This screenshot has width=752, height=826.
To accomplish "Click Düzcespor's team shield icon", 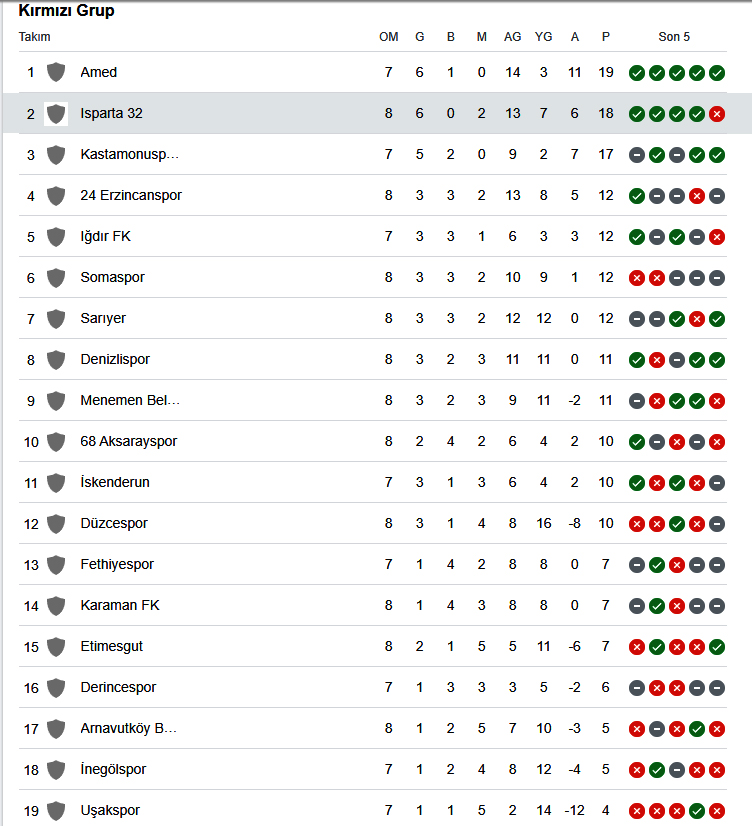I will pyautogui.click(x=56, y=523).
